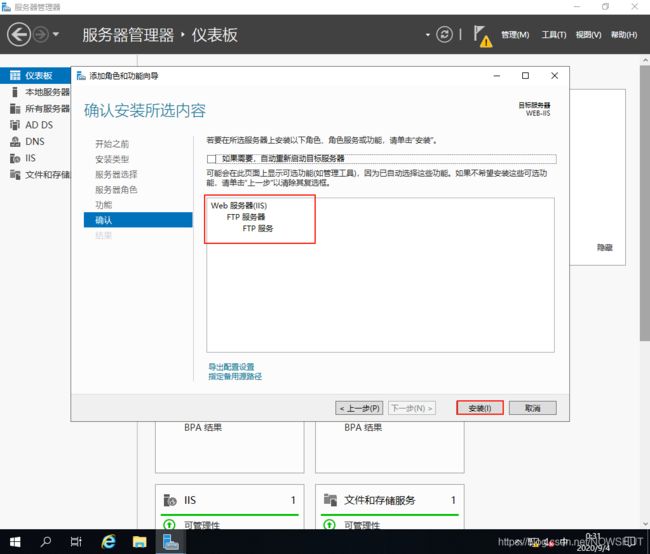The height and width of the screenshot is (554, 650).
Task: Click the forward arrow in Server Manager header
Action: [x=41, y=34]
